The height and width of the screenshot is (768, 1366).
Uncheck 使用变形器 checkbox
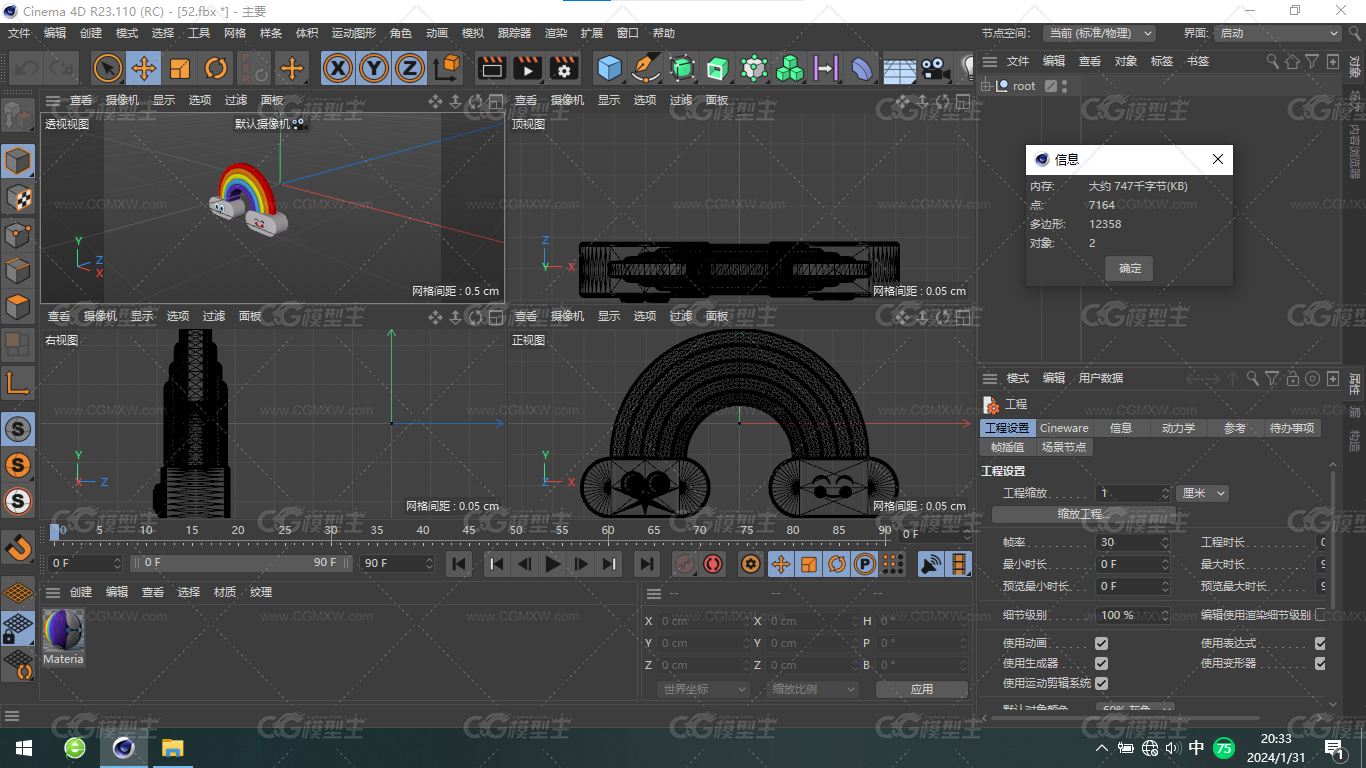click(x=1320, y=663)
